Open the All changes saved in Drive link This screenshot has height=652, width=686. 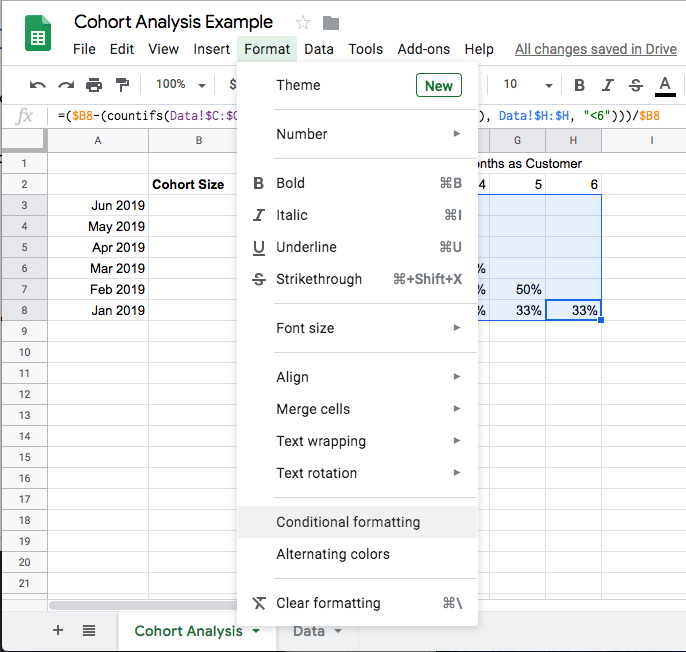coord(595,49)
